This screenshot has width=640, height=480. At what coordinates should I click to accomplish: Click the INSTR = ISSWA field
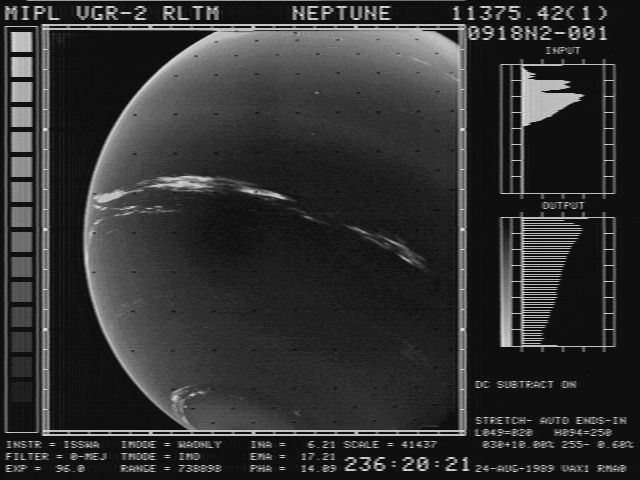coord(48,444)
